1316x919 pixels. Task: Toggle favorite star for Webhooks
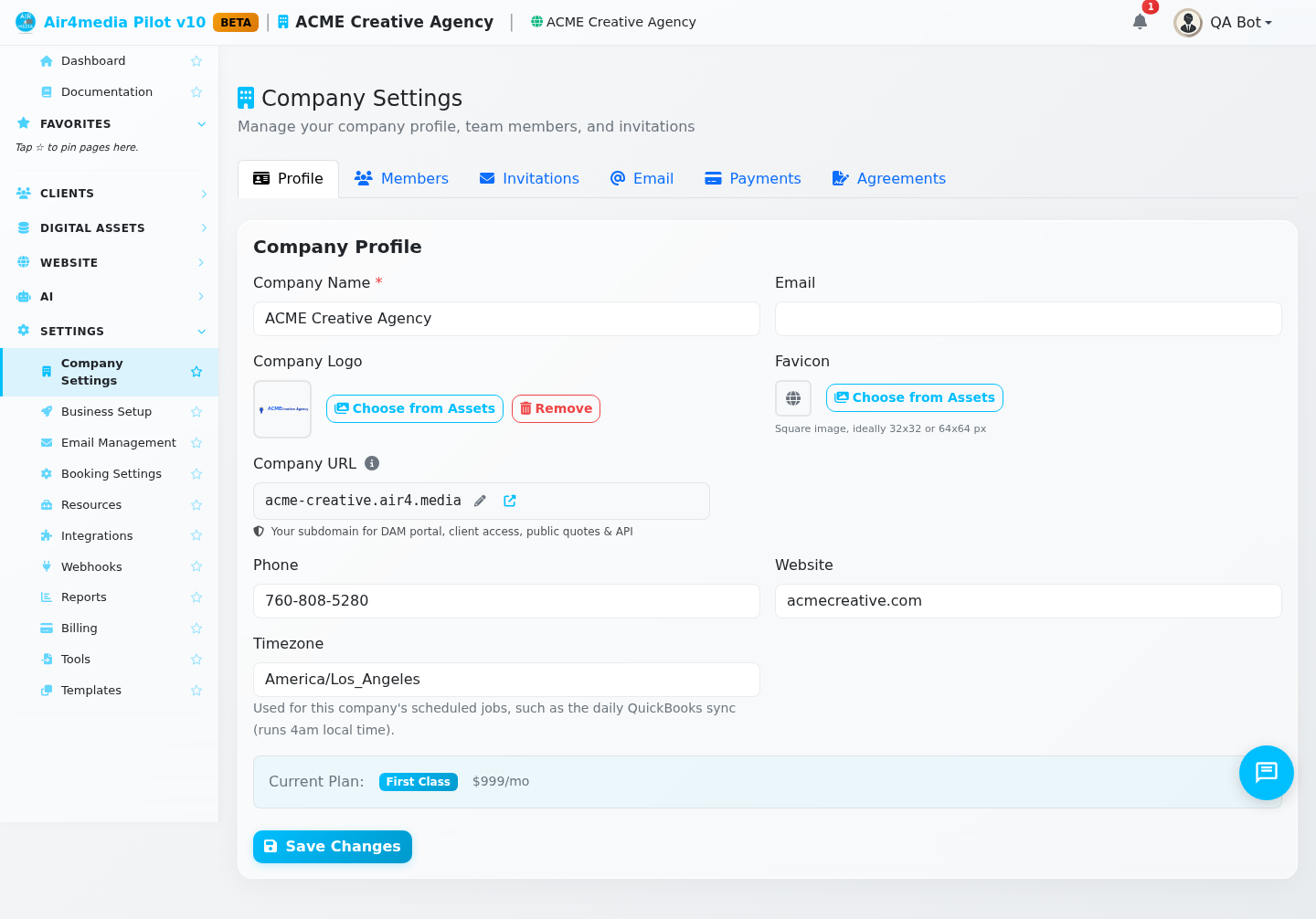(196, 566)
